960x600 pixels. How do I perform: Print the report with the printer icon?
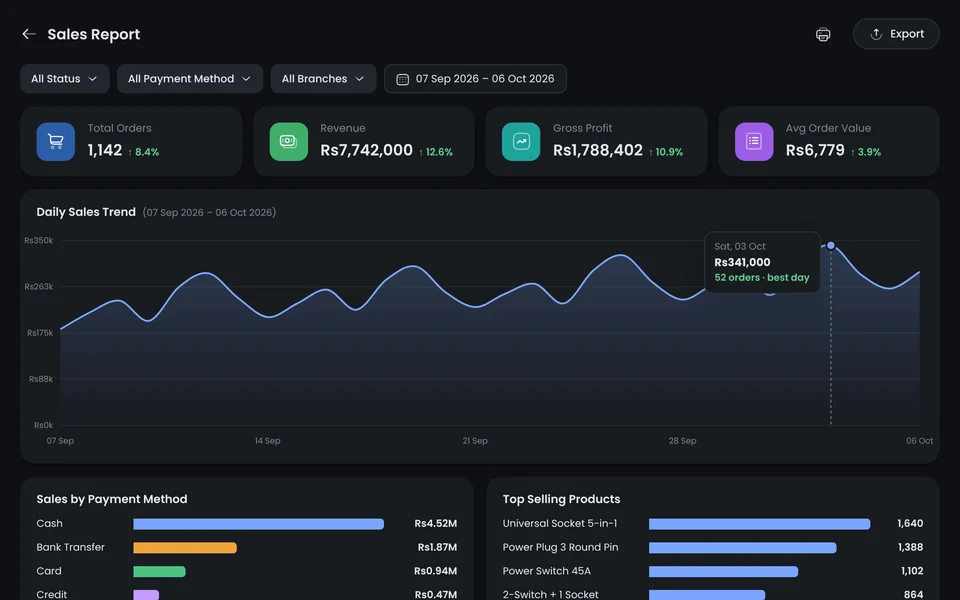(823, 34)
